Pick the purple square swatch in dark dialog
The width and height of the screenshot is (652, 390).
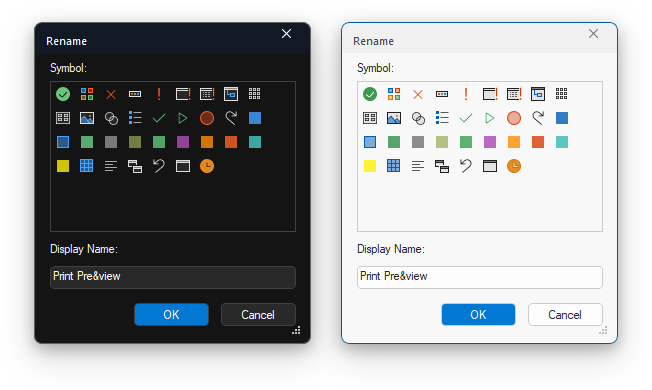coord(183,142)
